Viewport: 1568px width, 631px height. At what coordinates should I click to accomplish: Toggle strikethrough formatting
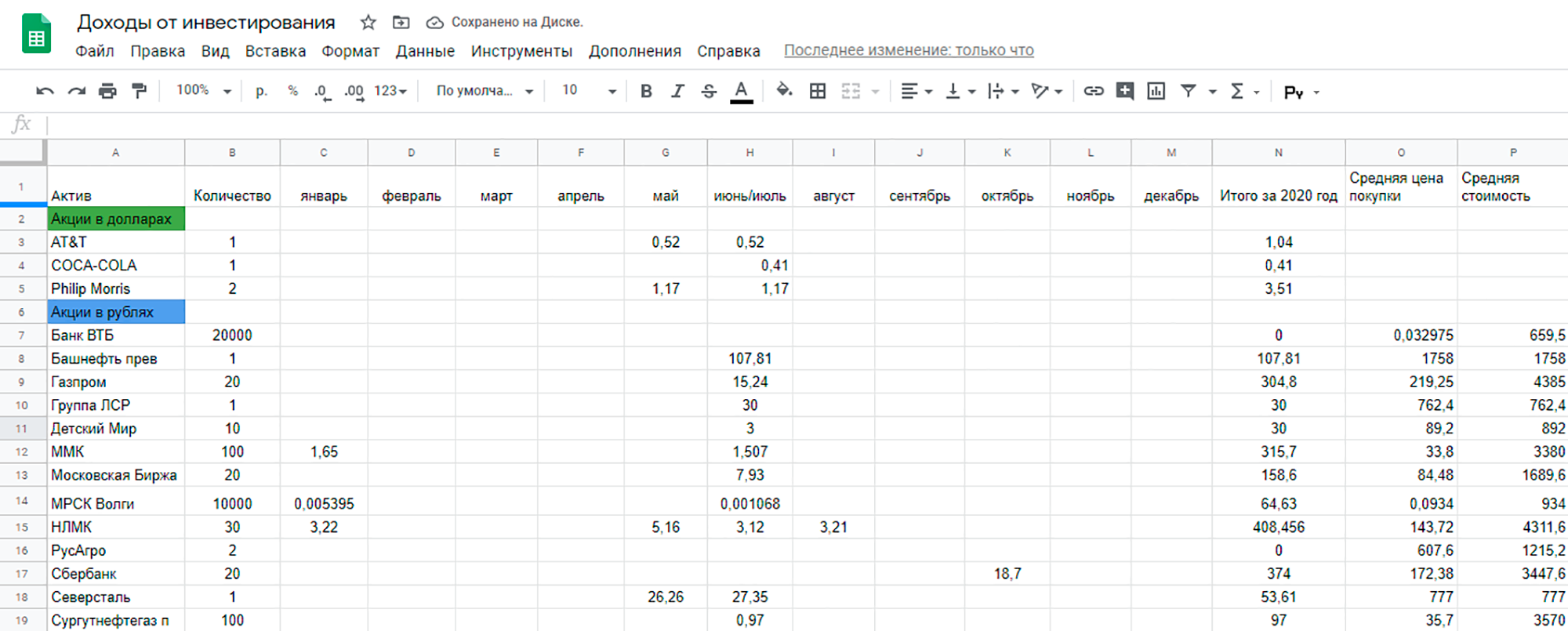(709, 91)
